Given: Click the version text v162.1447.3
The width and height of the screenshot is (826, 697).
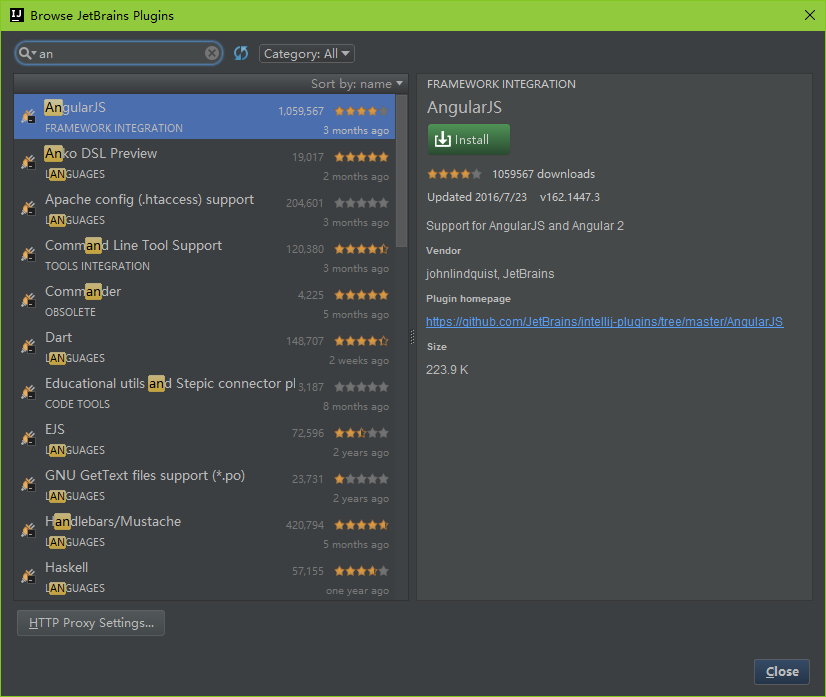Looking at the screenshot, I should 569,197.
